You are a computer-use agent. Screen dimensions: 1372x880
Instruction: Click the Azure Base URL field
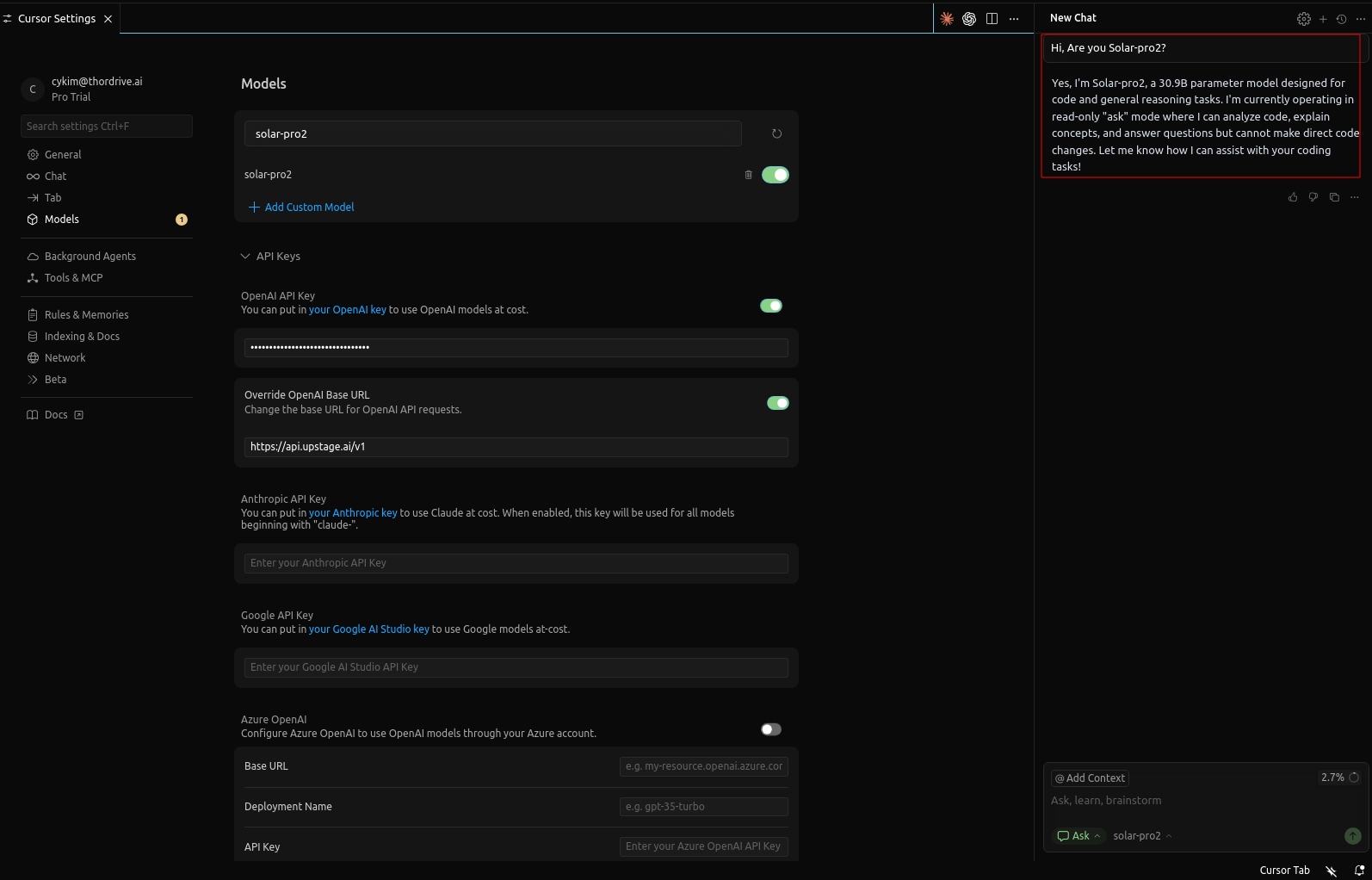tap(704, 766)
